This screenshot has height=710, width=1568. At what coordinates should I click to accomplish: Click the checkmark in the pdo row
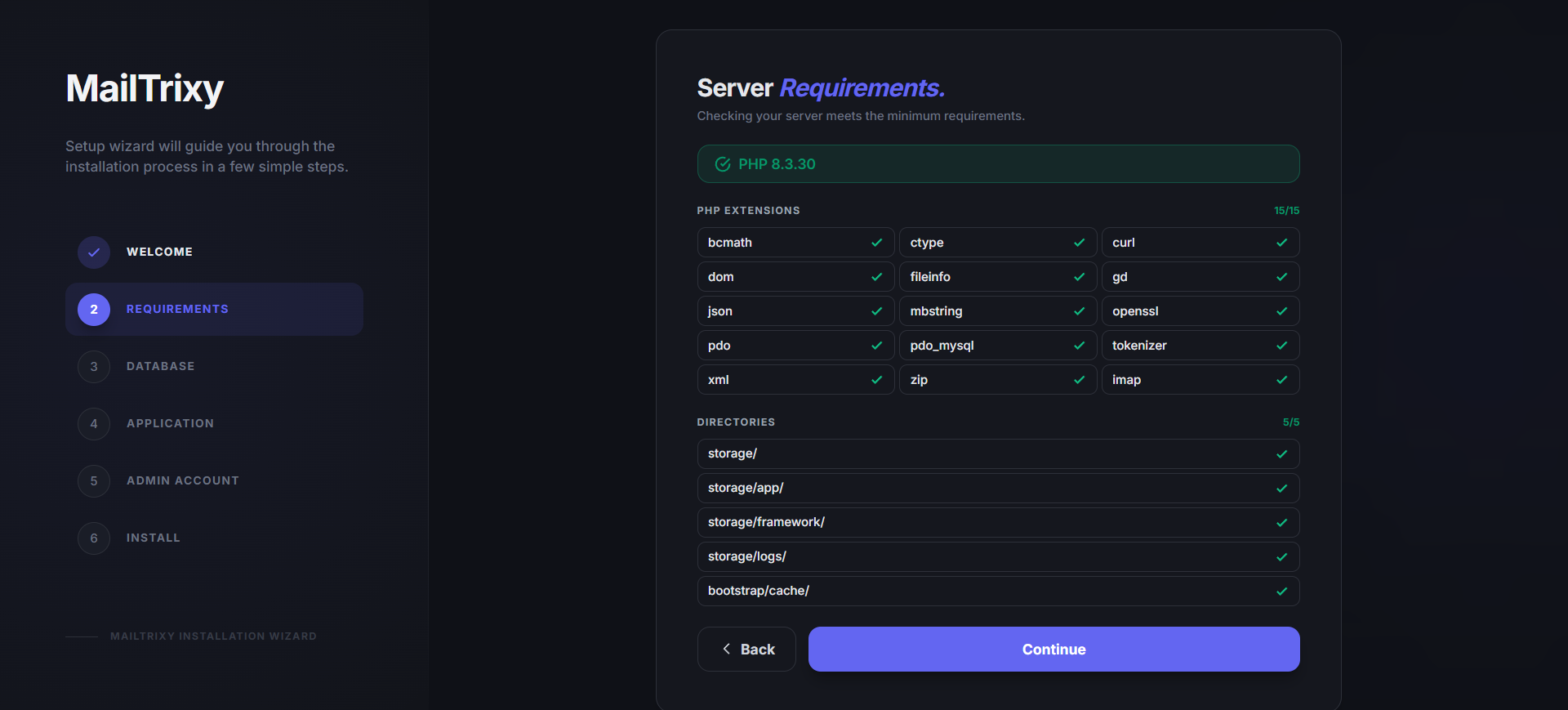coord(877,346)
